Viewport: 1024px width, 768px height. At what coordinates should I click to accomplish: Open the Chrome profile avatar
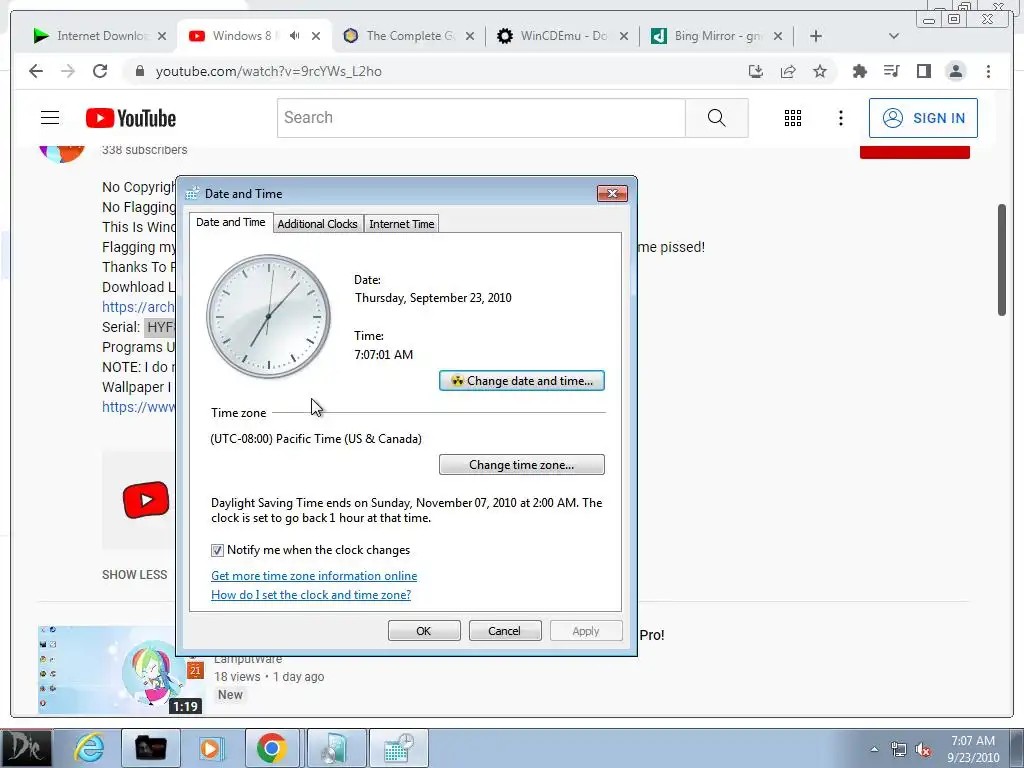click(x=955, y=71)
